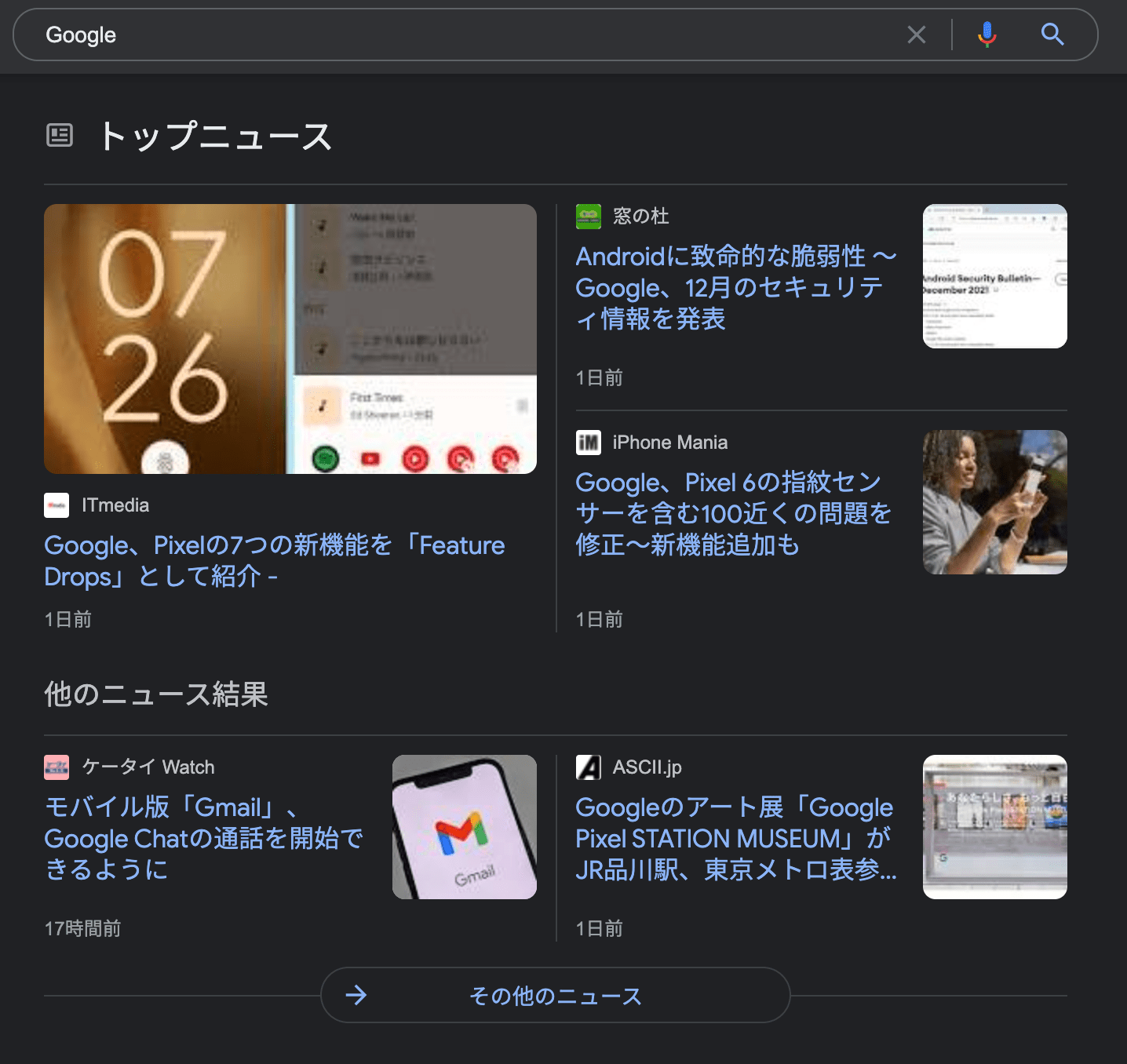This screenshot has width=1127, height=1064.
Task: Click the 窓の杜 source favicon
Action: 589,217
